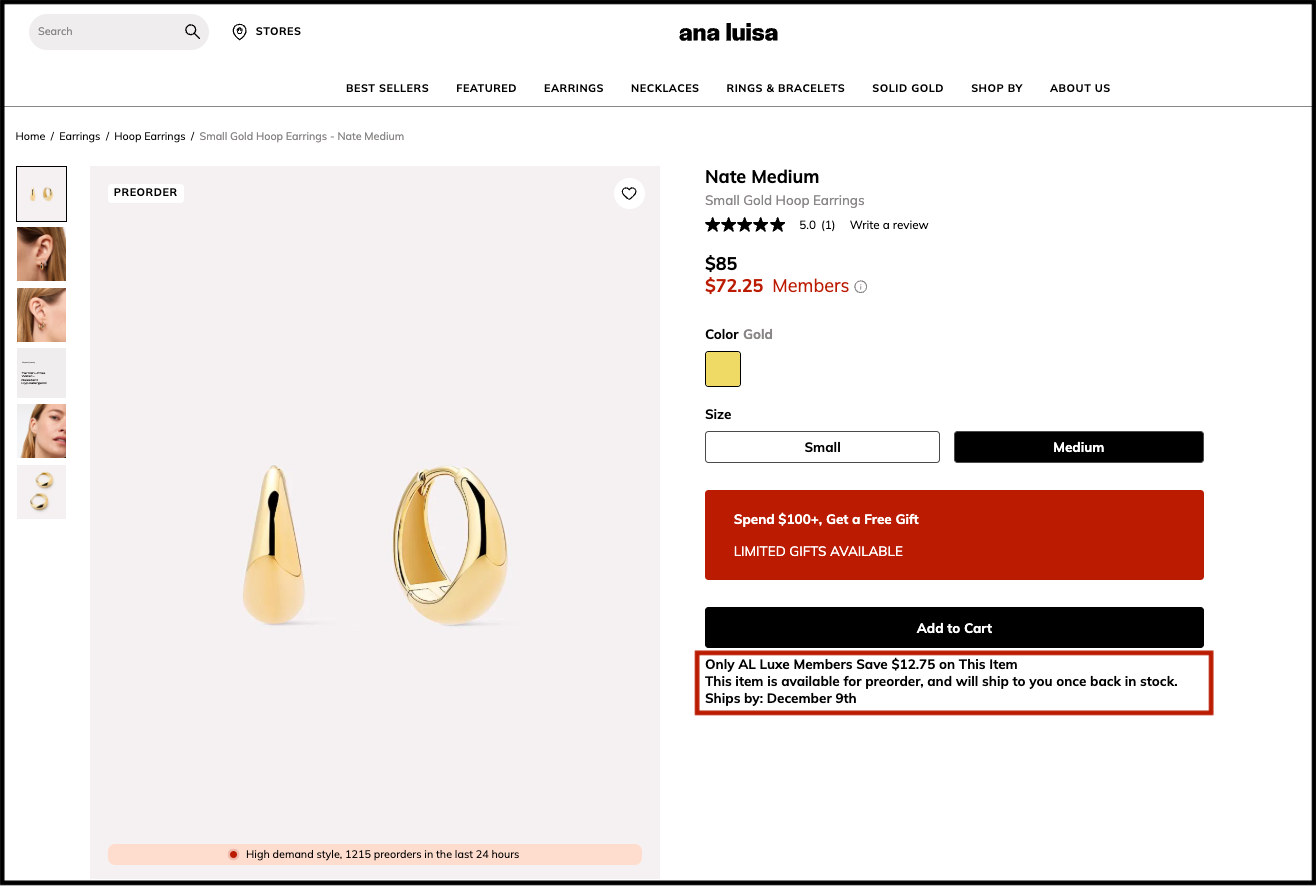Open the Rings & Bracelets menu
Viewport: 1316px width, 886px height.
pos(785,88)
